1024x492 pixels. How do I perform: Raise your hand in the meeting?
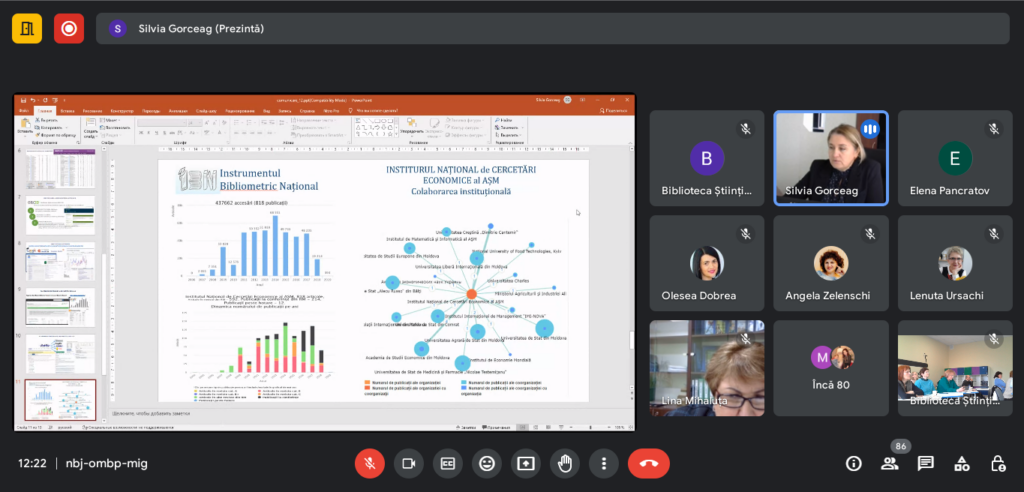(564, 463)
